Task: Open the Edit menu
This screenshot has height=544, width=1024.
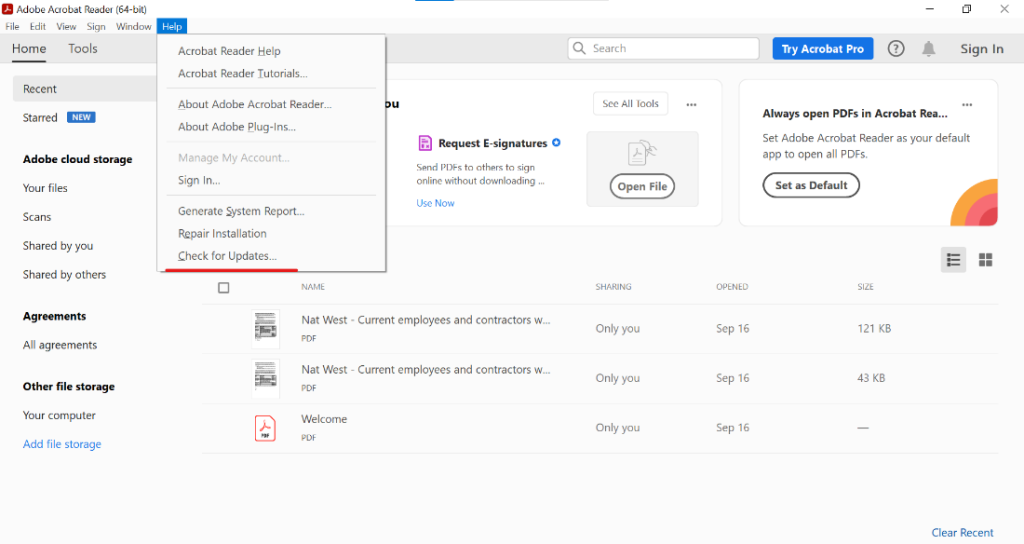Action: click(38, 27)
